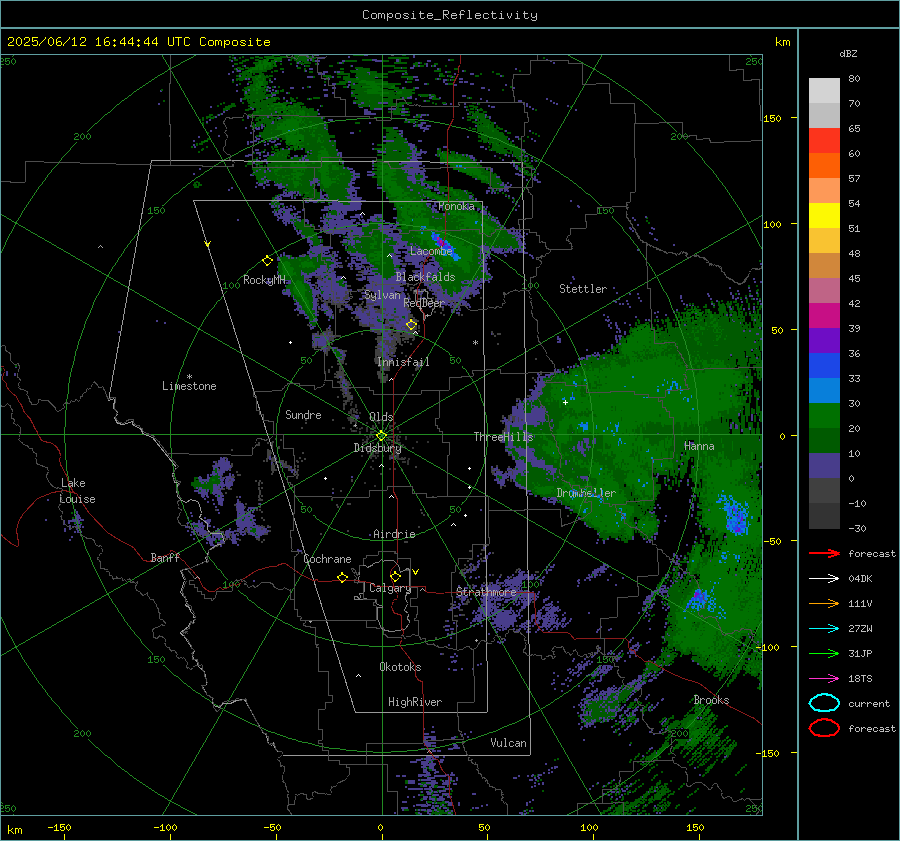Select the light gray 80 dBZ swatch
Viewport: 900px width, 841px height.
tap(824, 90)
